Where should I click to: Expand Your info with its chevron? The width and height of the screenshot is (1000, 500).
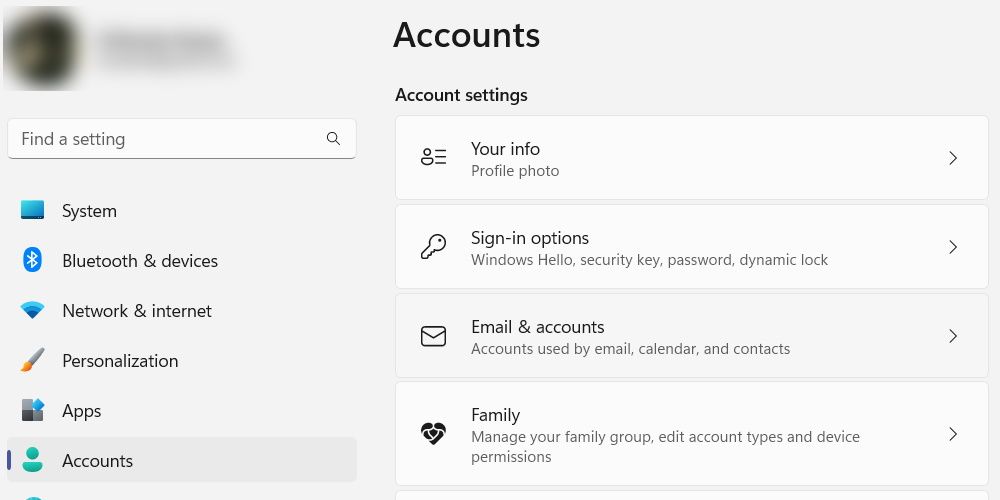[x=953, y=158]
